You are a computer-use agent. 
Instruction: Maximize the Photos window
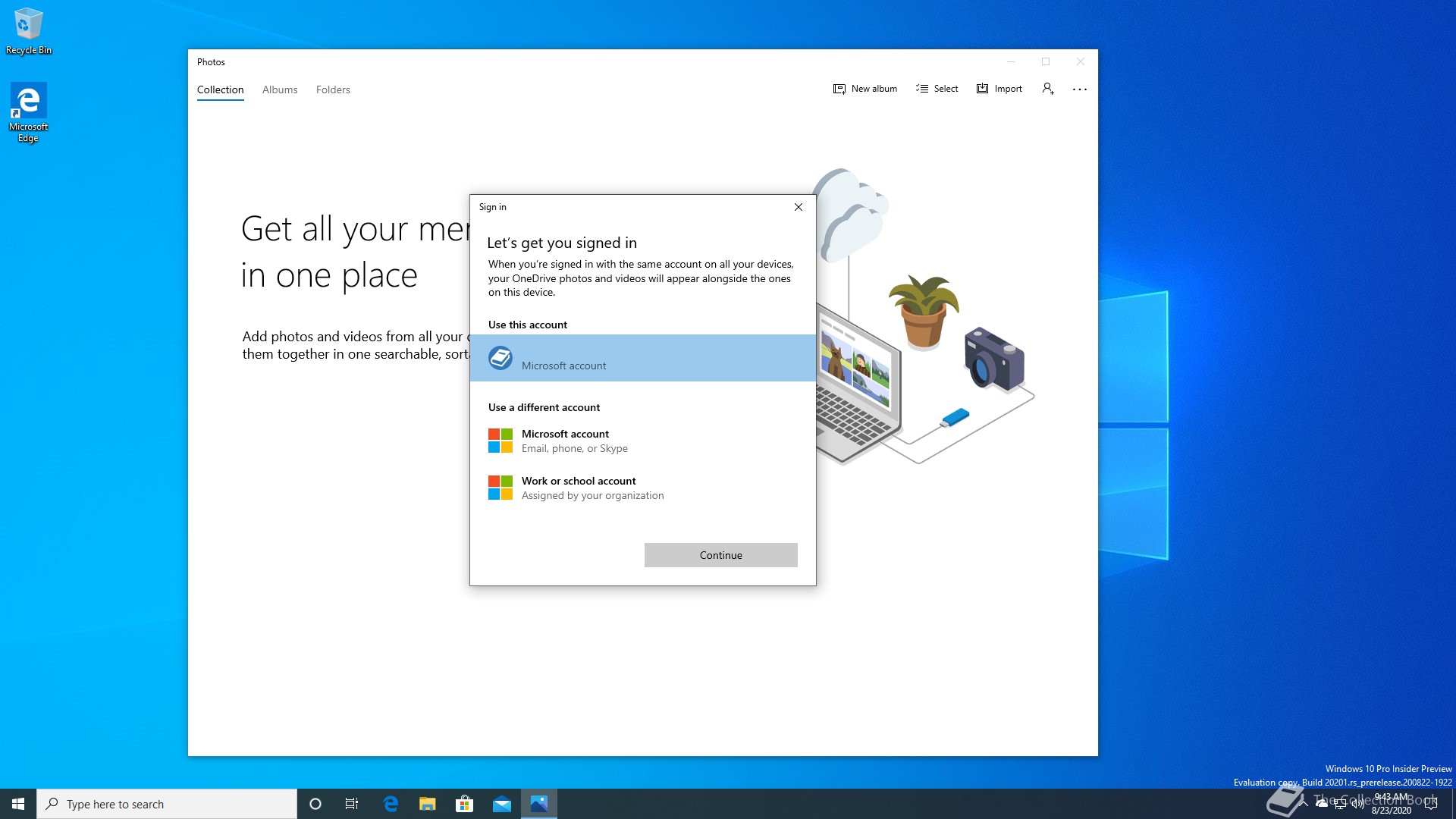click(1046, 61)
